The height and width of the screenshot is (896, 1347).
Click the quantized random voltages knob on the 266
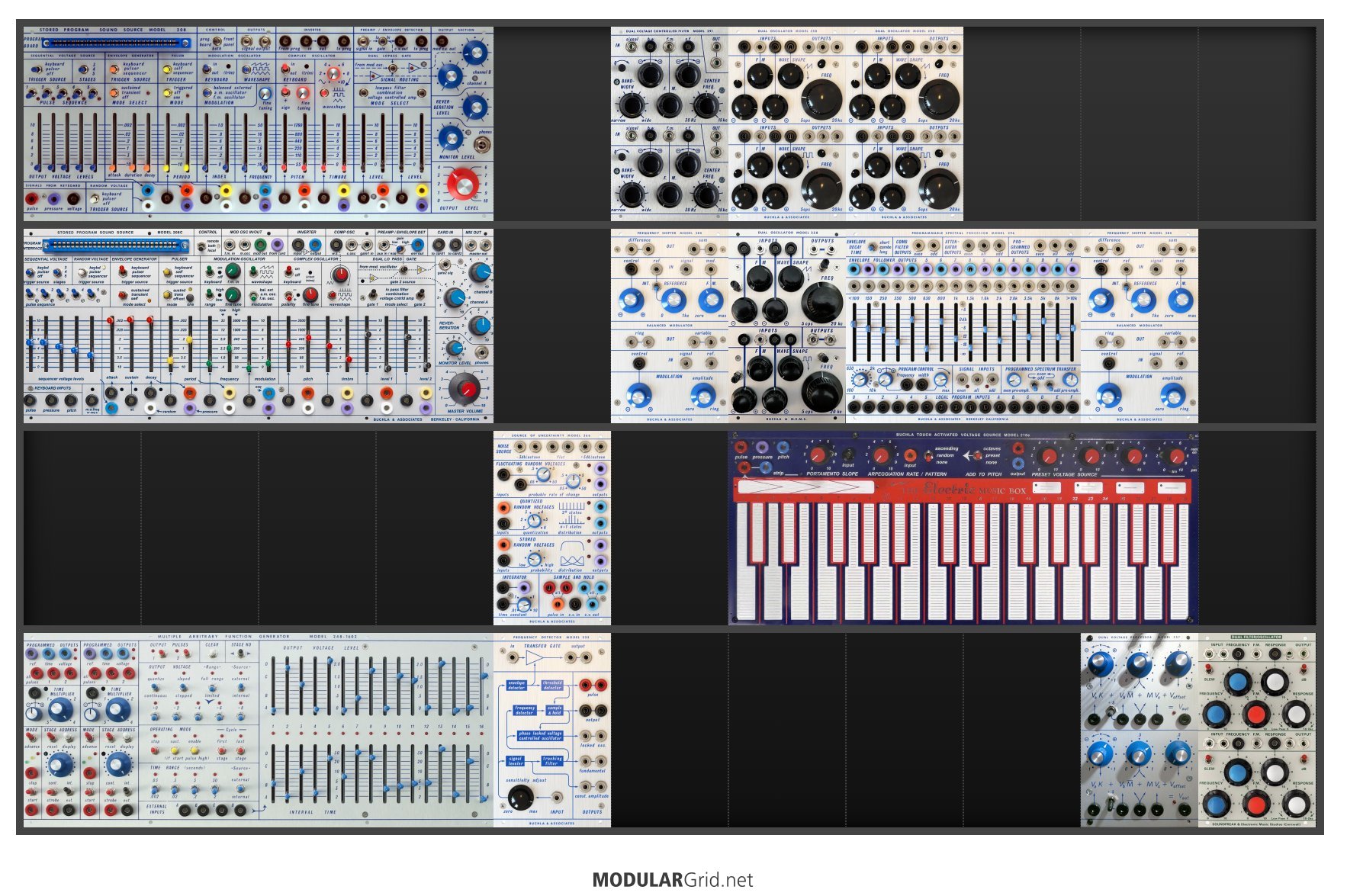coord(535,521)
